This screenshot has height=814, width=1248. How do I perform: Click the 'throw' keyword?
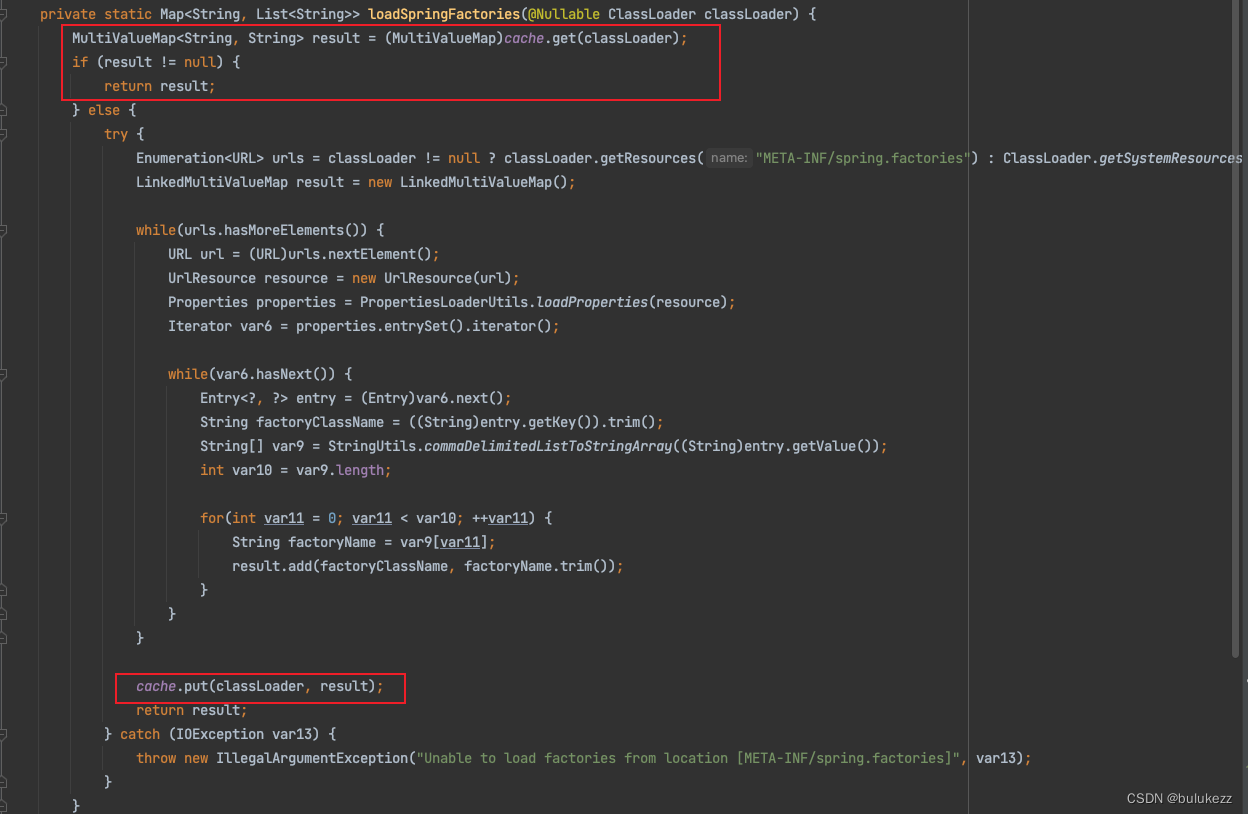pyautogui.click(x=156, y=758)
